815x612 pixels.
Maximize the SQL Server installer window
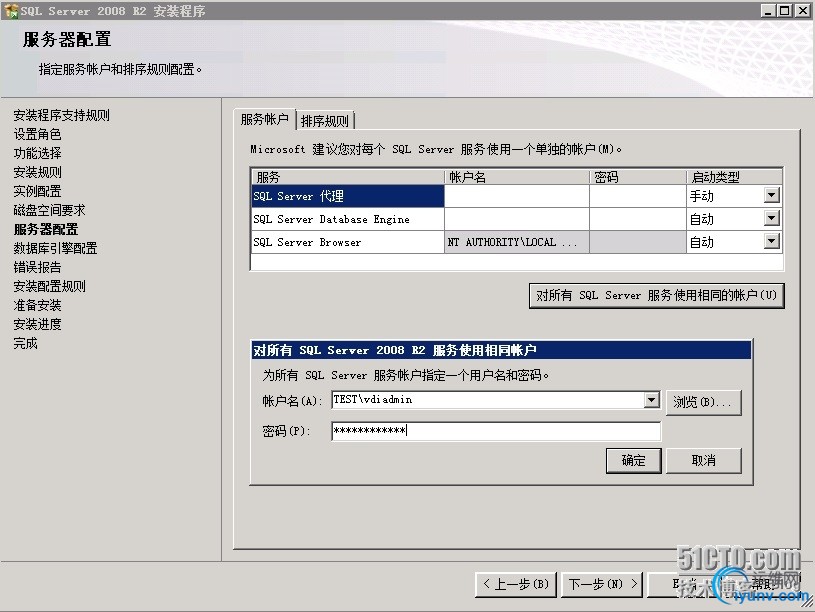pyautogui.click(x=785, y=10)
